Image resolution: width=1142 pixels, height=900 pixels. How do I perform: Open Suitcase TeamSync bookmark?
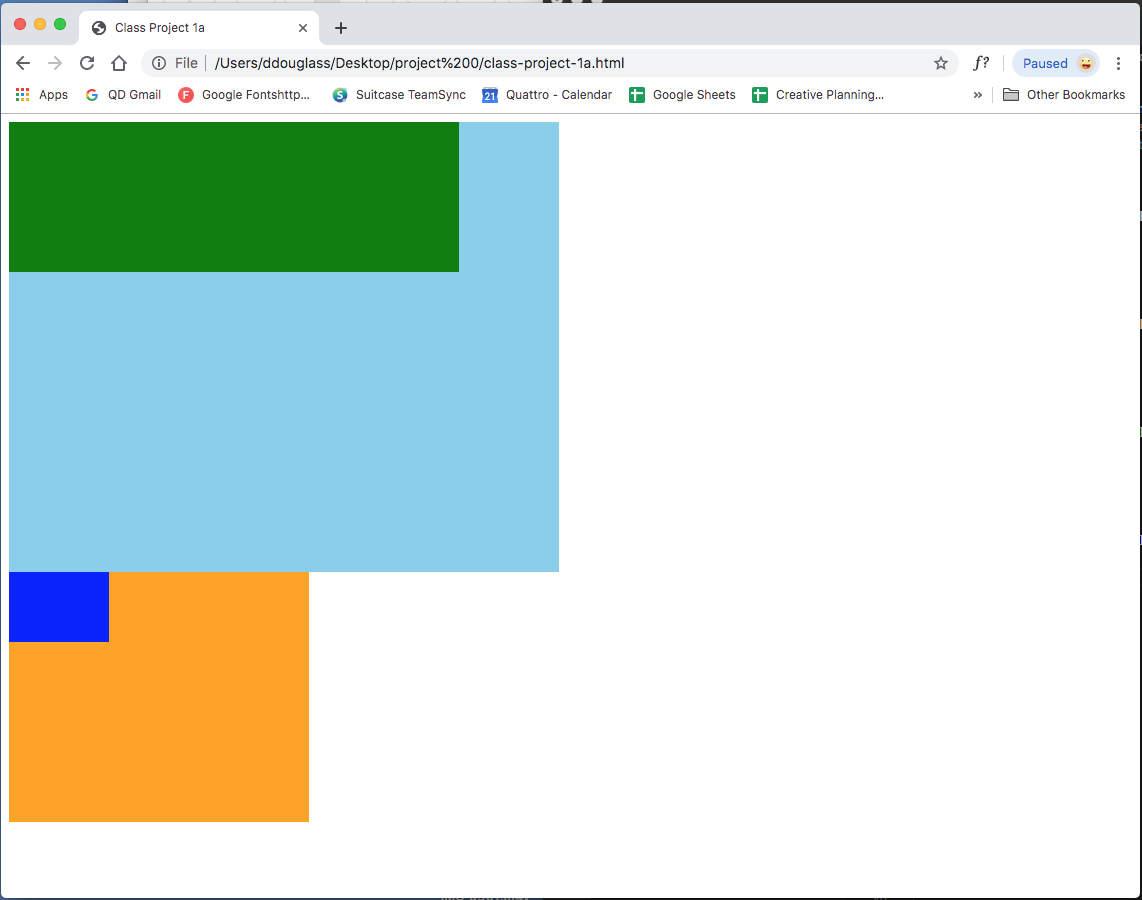[398, 95]
